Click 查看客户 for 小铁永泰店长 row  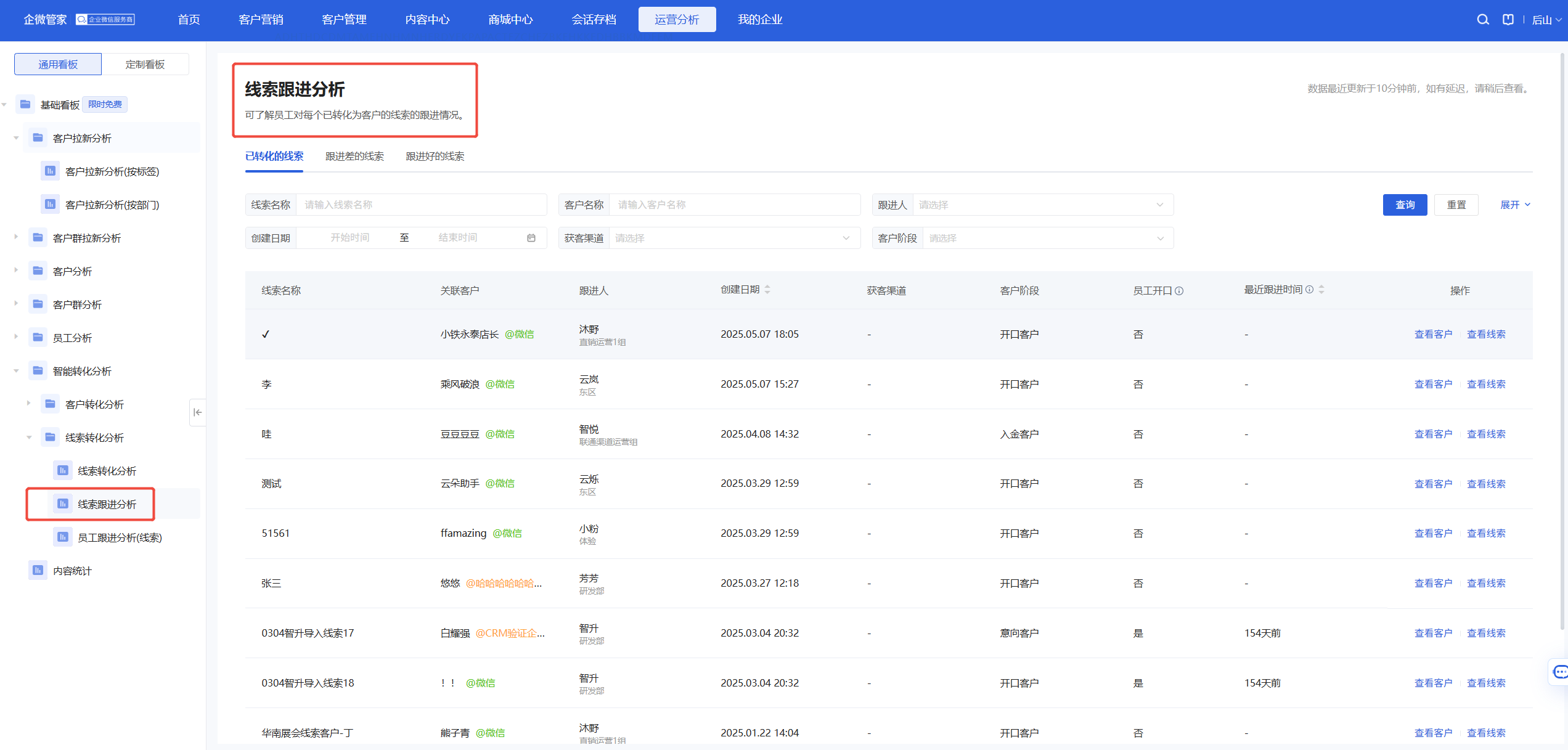[x=1433, y=334]
